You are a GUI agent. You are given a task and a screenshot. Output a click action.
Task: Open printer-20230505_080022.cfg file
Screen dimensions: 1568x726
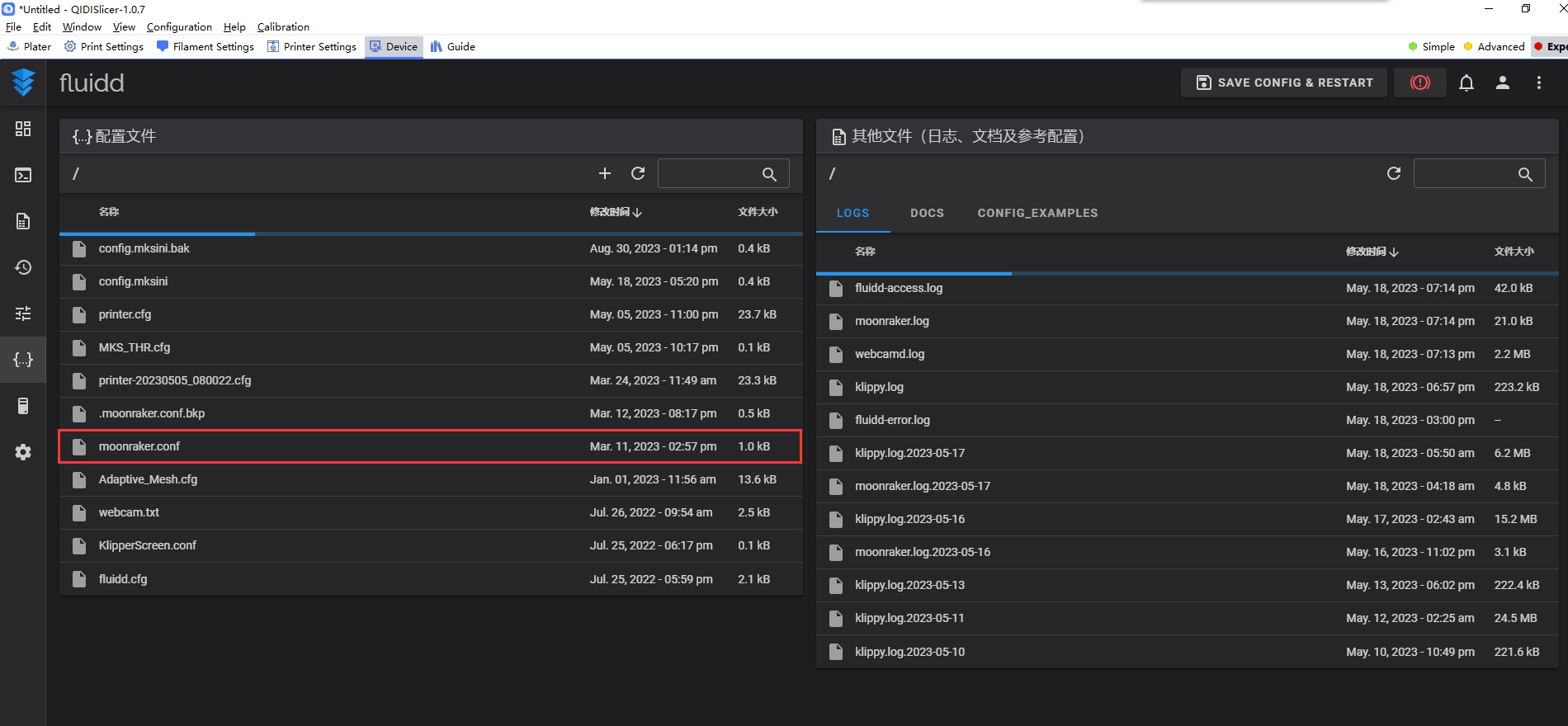tap(431, 380)
